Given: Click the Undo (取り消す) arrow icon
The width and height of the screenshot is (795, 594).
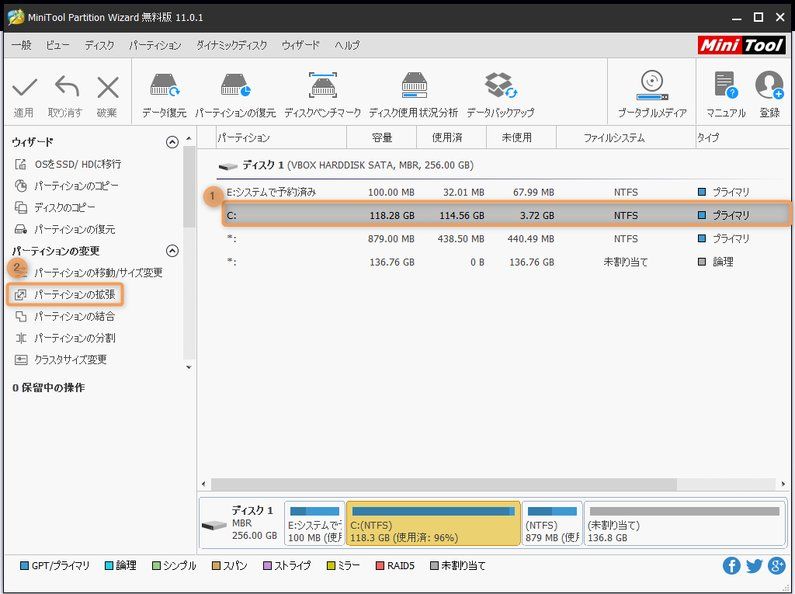Looking at the screenshot, I should click(66, 87).
